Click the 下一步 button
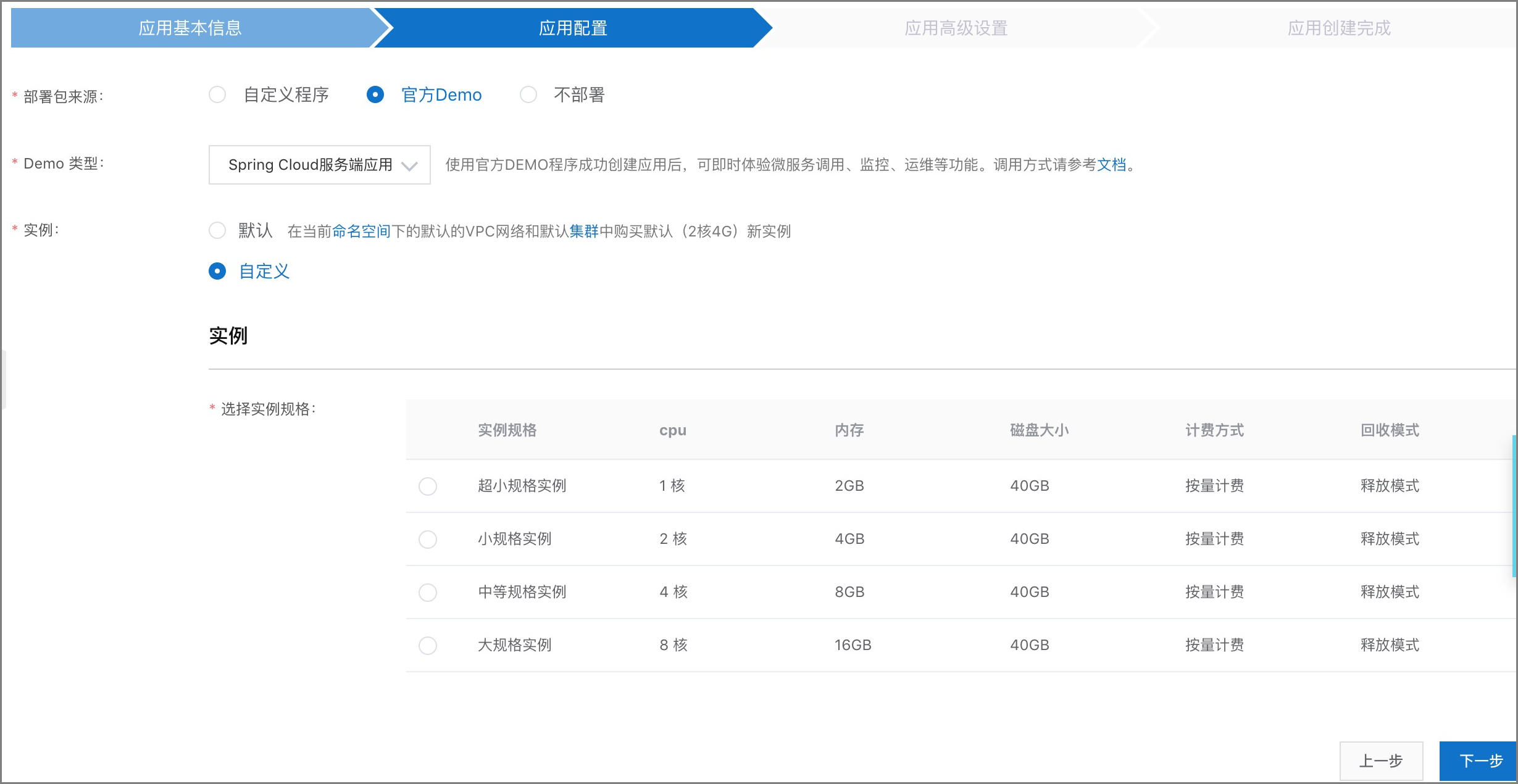The image size is (1518, 784). click(1479, 761)
